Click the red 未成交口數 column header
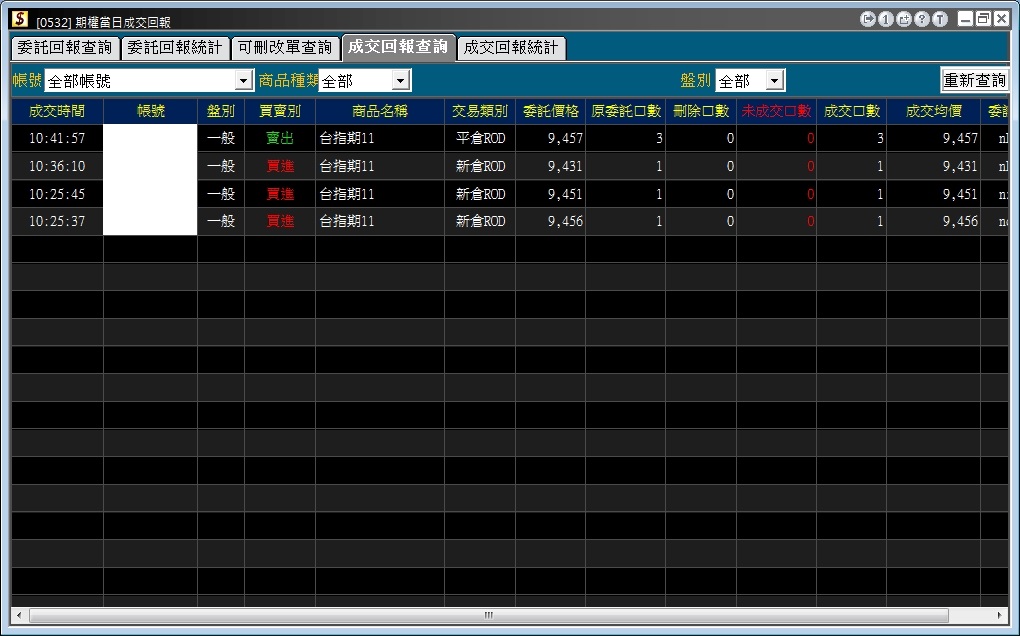 tap(777, 111)
